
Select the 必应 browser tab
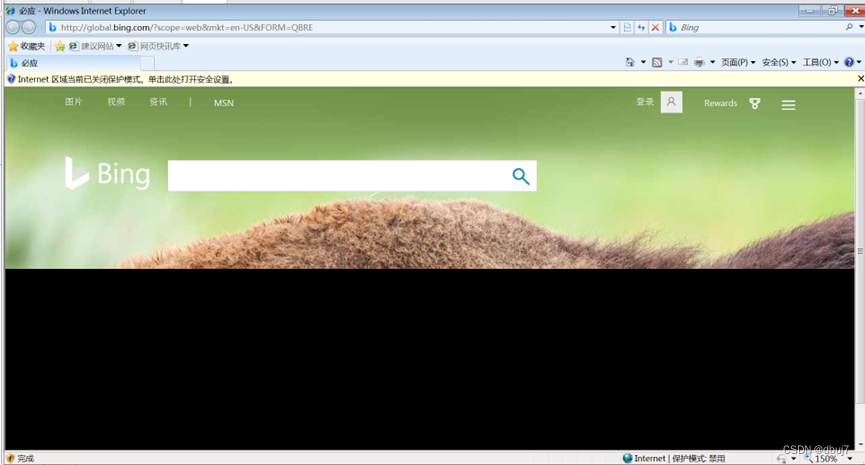coord(74,63)
